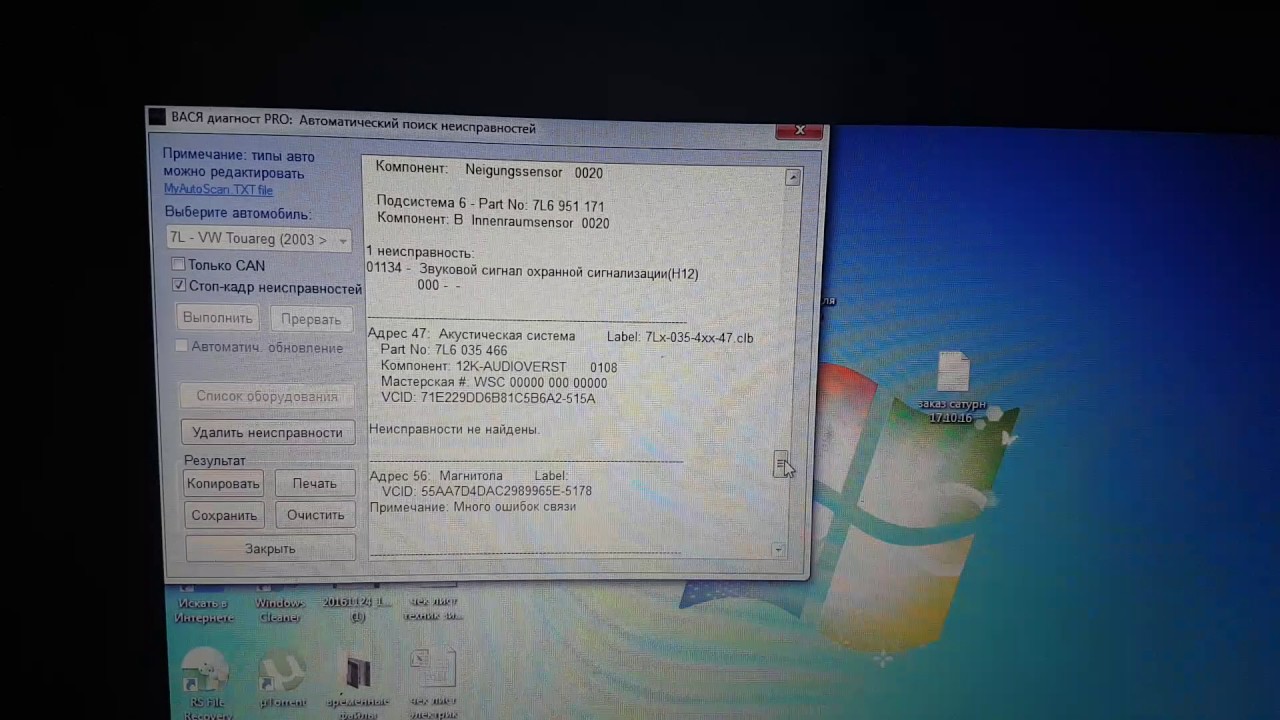Select the 'Windows Cleaner' desktop label

pyautogui.click(x=280, y=610)
